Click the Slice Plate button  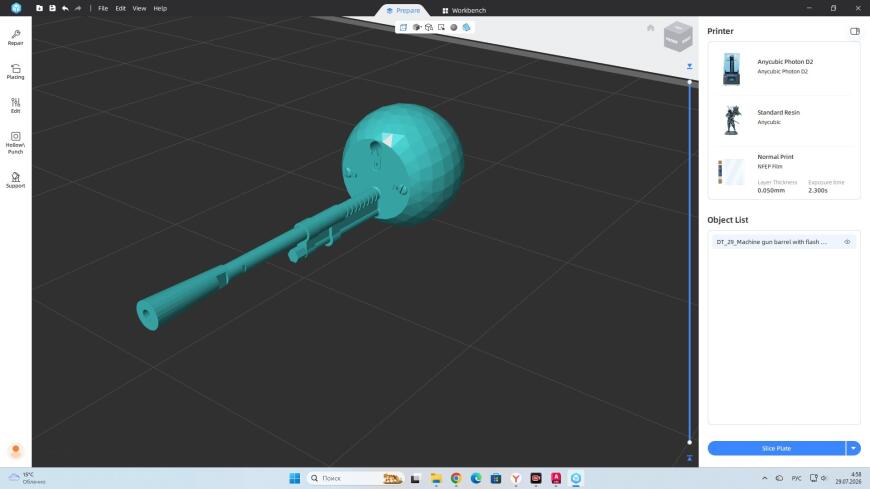coord(776,448)
